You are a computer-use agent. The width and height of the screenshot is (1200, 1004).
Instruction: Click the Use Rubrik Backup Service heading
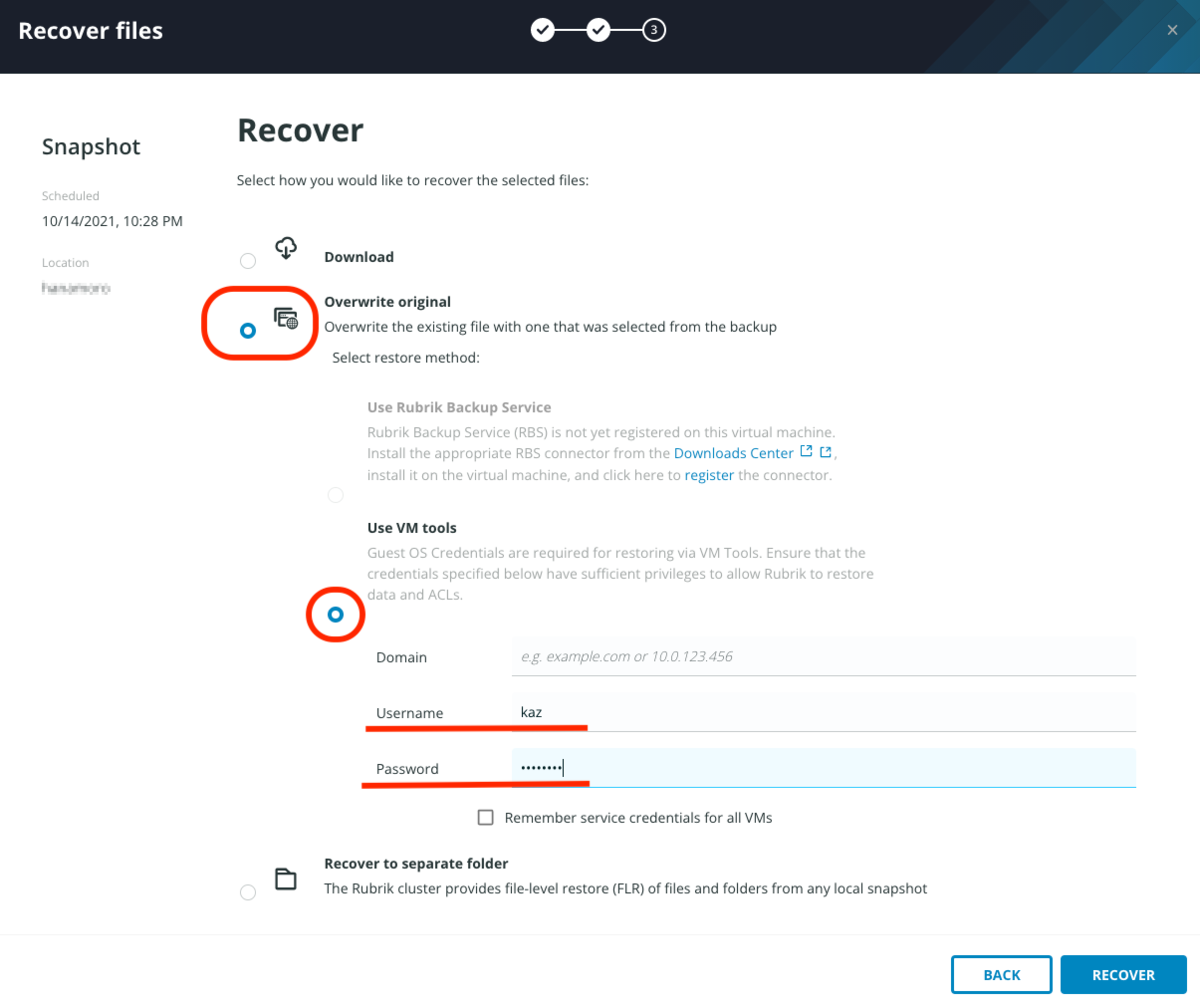click(459, 408)
